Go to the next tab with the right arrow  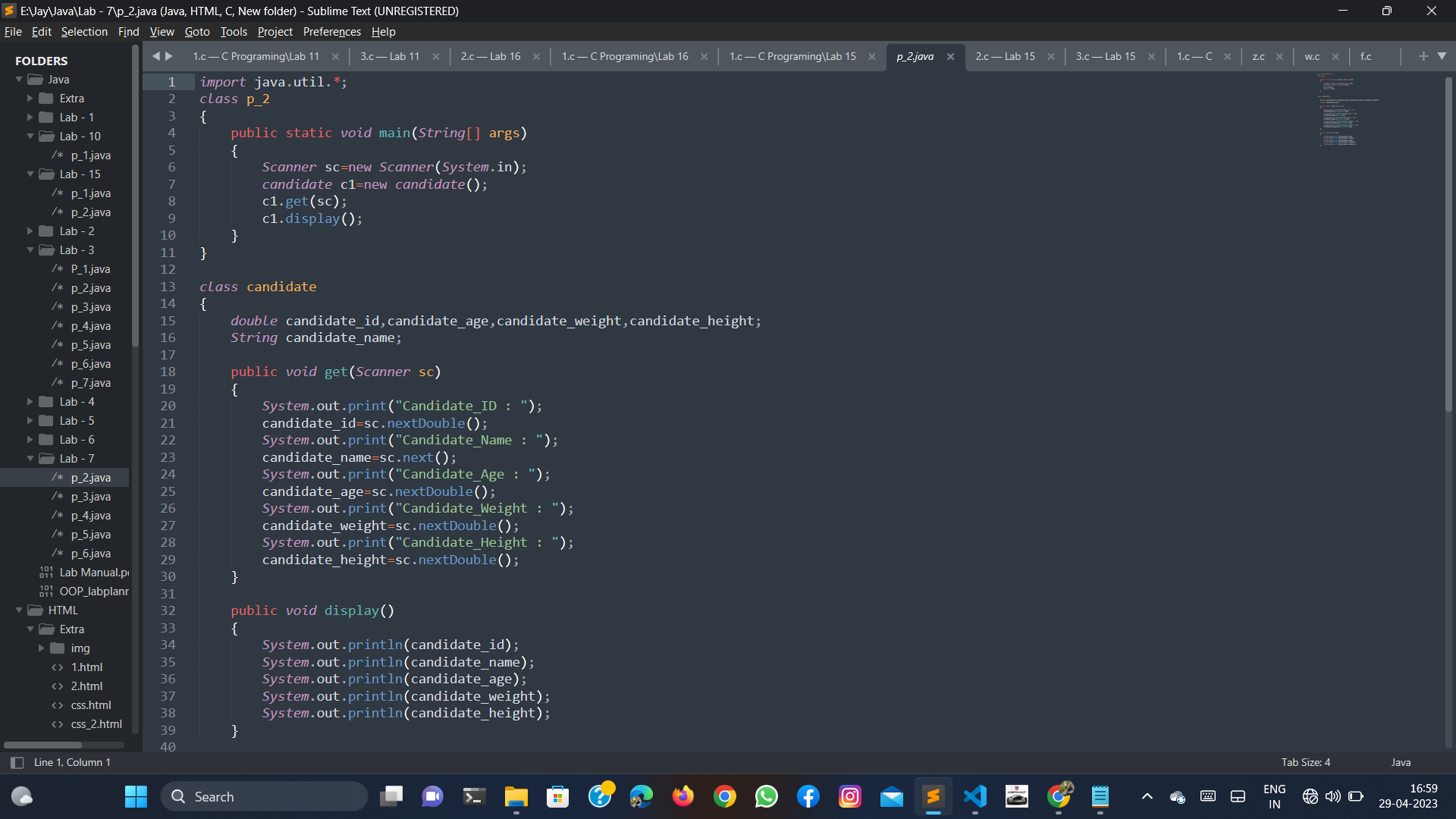click(169, 56)
